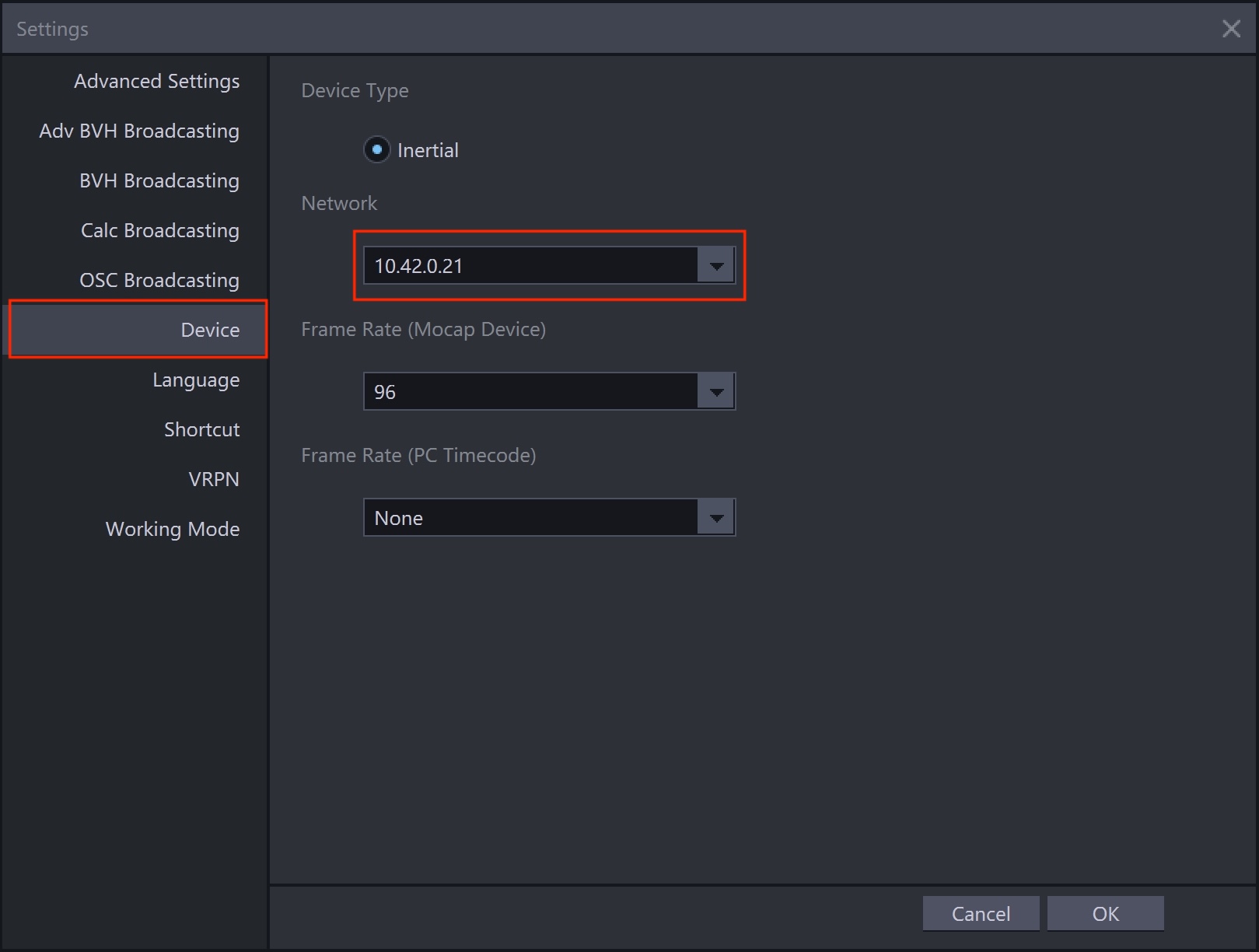
Task: Expand the PC Timecode frame rate arrow
Action: coord(716,518)
